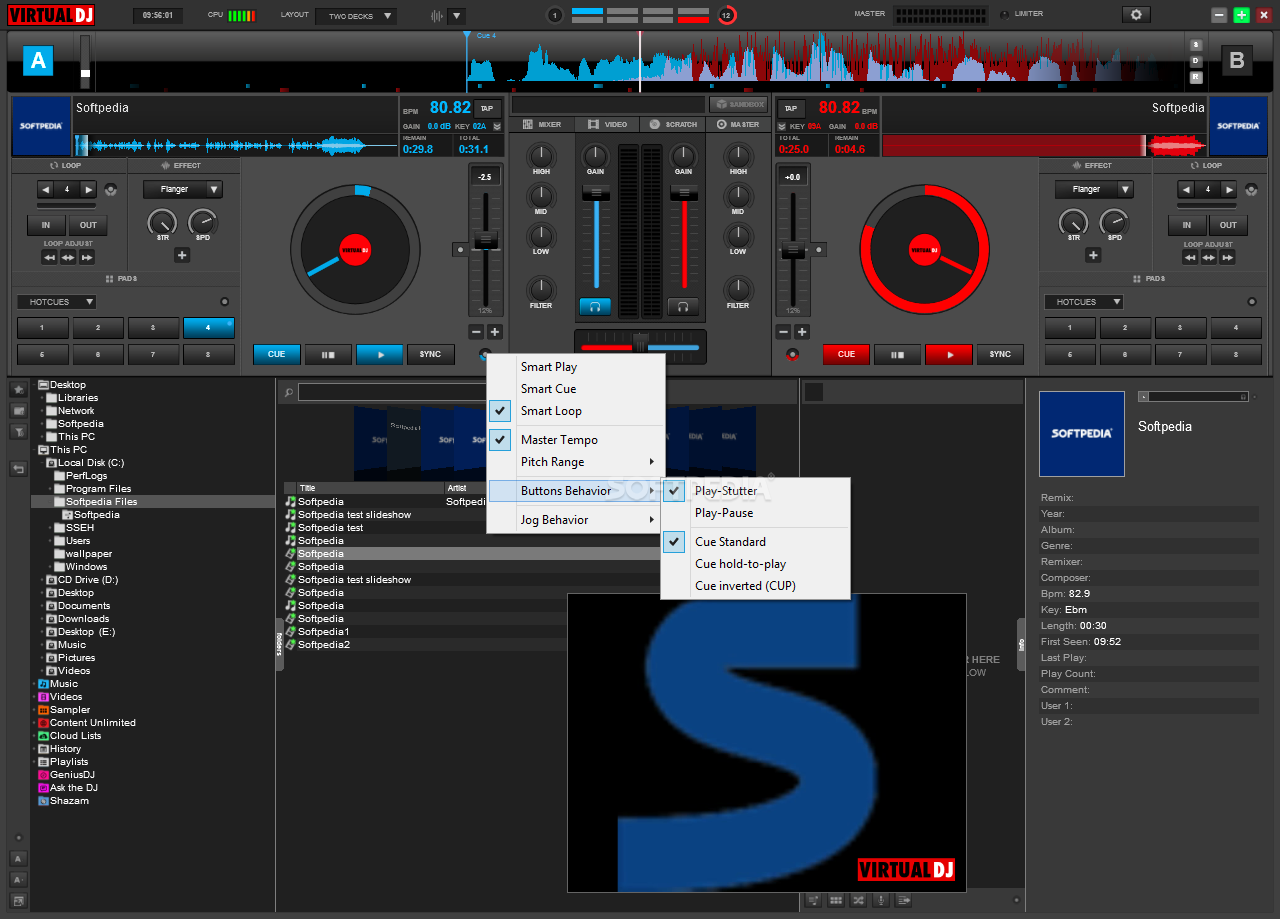Click the loop OUT button on deck B

tap(1228, 225)
